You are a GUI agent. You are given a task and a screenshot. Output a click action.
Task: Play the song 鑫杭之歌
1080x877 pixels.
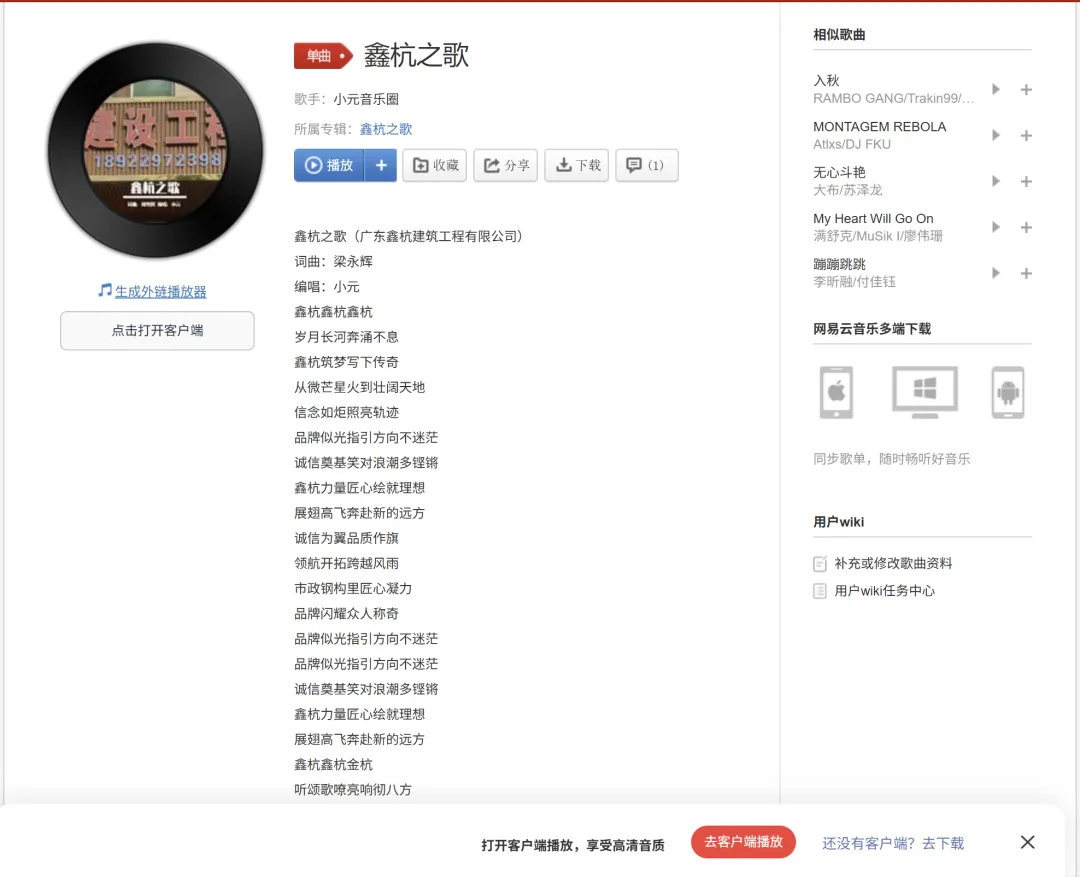329,165
